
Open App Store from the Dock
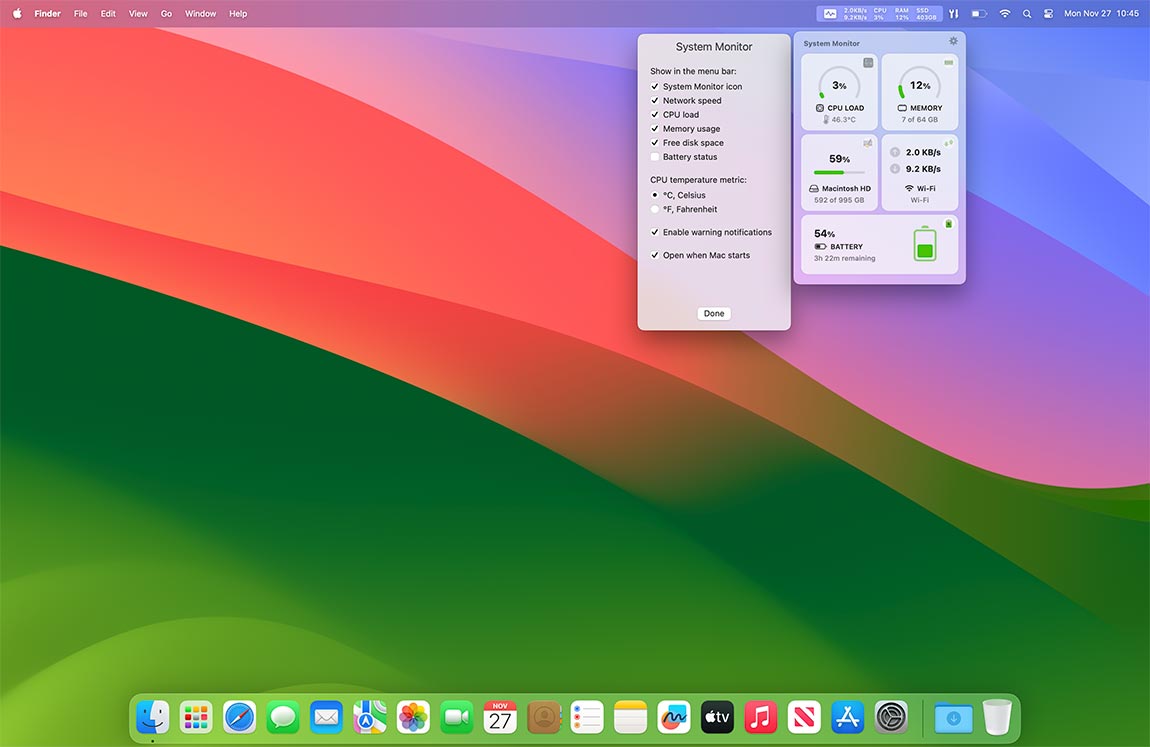tap(846, 717)
